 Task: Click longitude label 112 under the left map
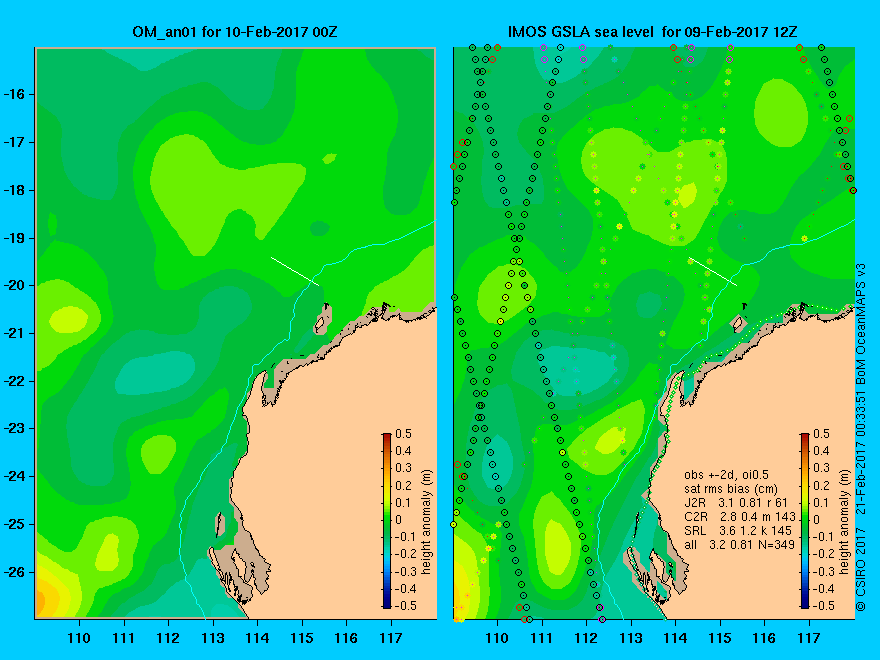pos(168,638)
